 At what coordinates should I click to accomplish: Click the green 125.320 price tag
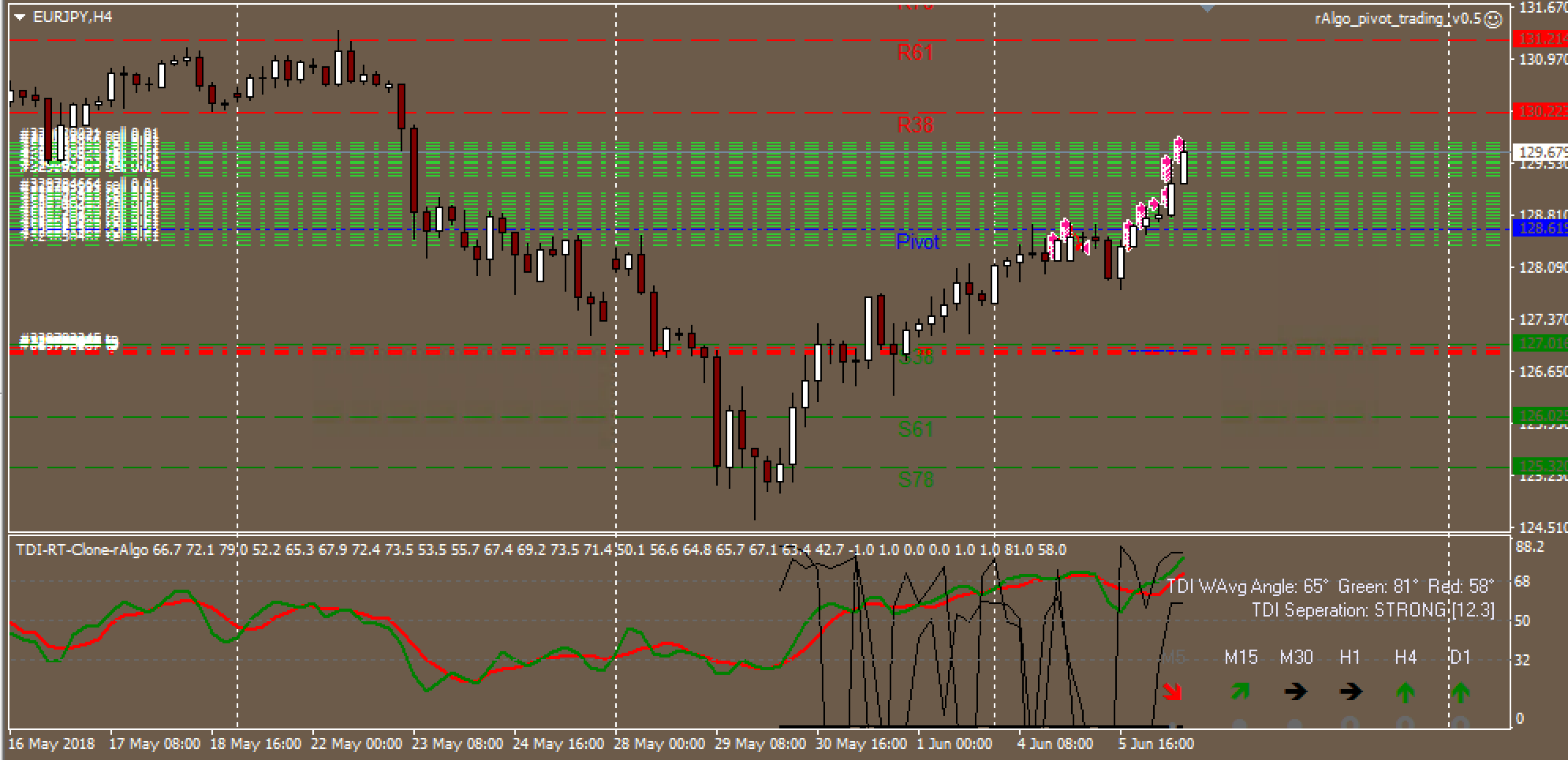[1541, 466]
